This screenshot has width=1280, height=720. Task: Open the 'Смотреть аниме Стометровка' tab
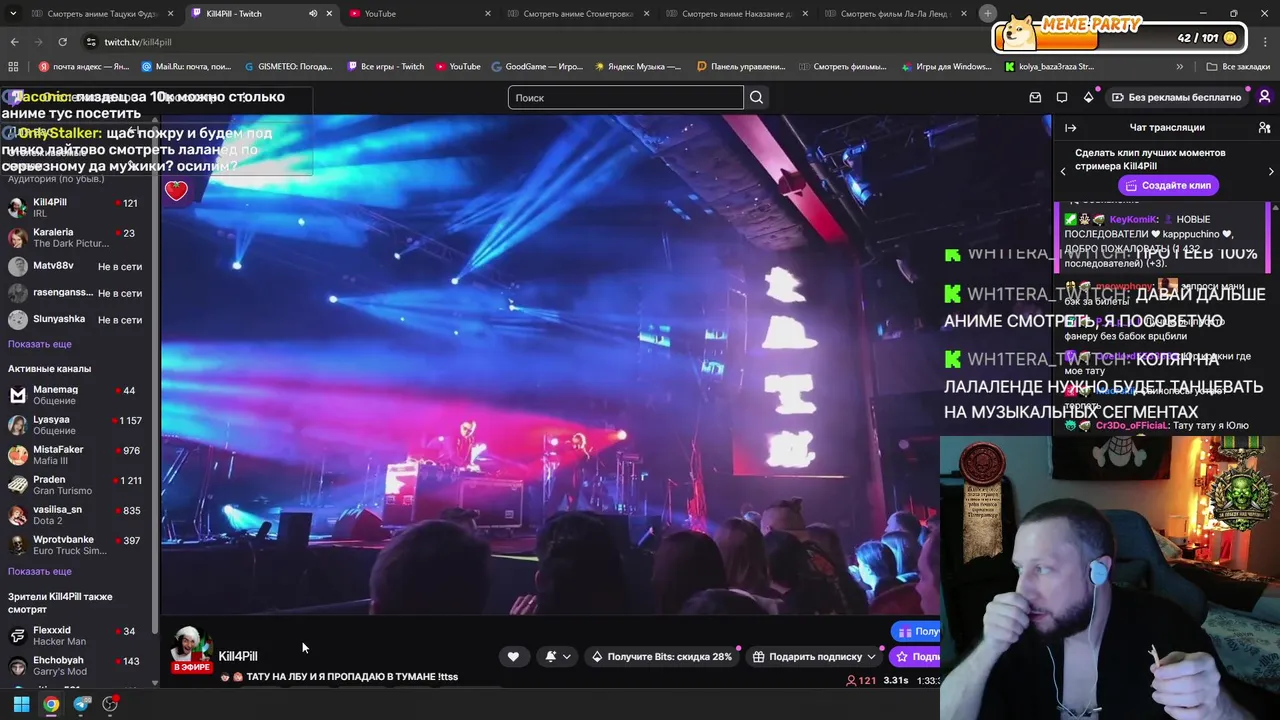[x=580, y=13]
